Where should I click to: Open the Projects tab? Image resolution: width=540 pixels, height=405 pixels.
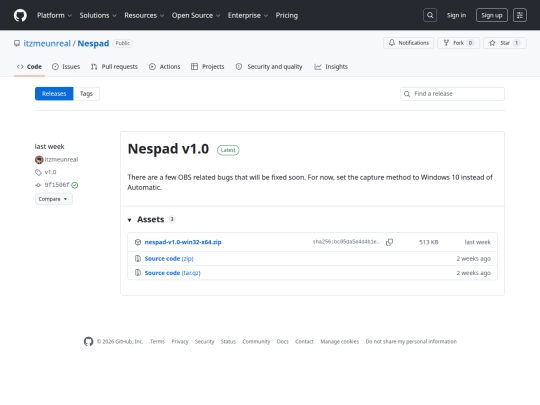pos(208,66)
